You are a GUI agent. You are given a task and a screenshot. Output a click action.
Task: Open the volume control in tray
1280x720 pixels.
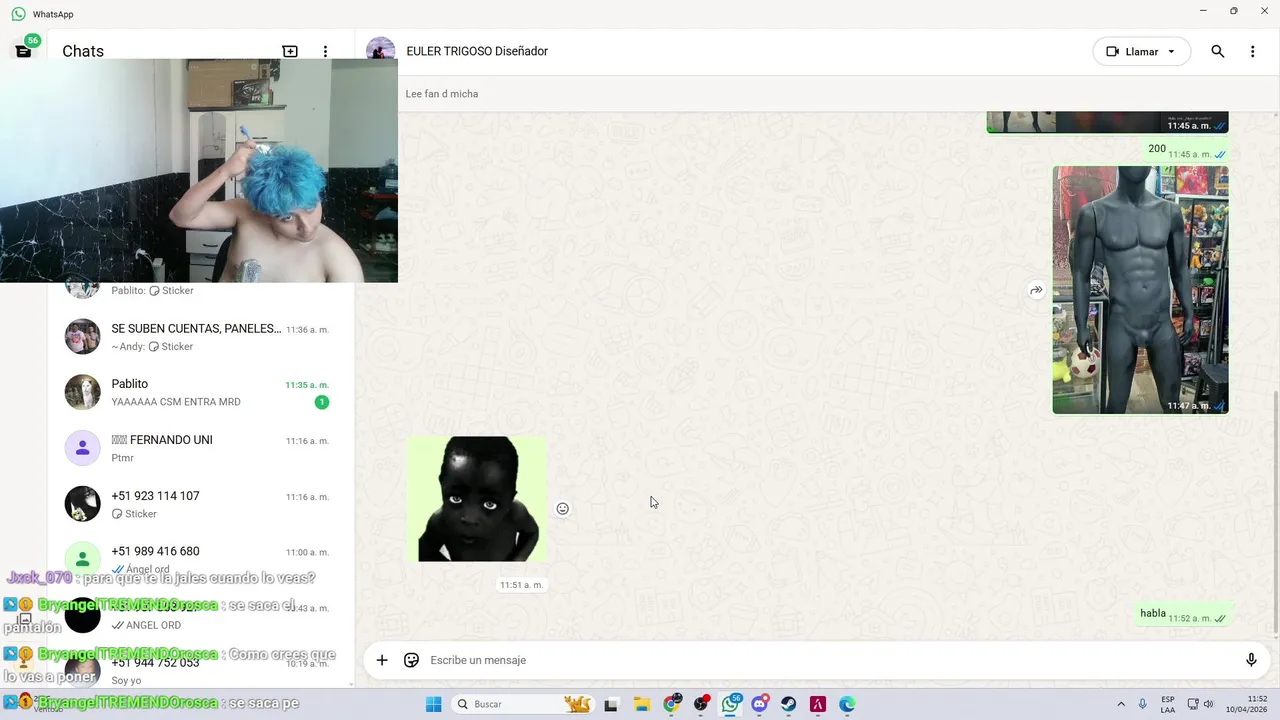(1208, 704)
